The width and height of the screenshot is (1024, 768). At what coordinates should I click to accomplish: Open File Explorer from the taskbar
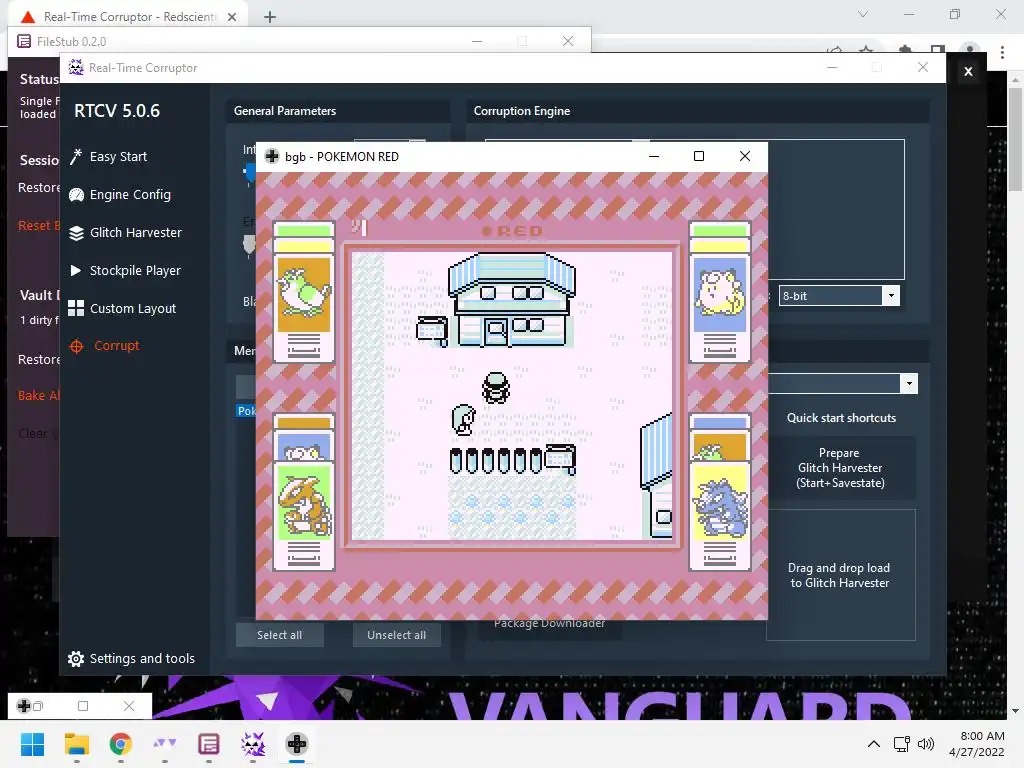tap(76, 744)
